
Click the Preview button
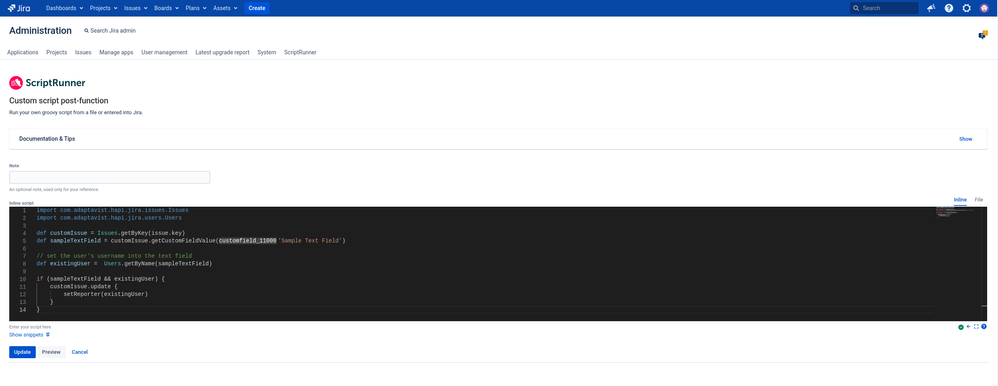[51, 352]
